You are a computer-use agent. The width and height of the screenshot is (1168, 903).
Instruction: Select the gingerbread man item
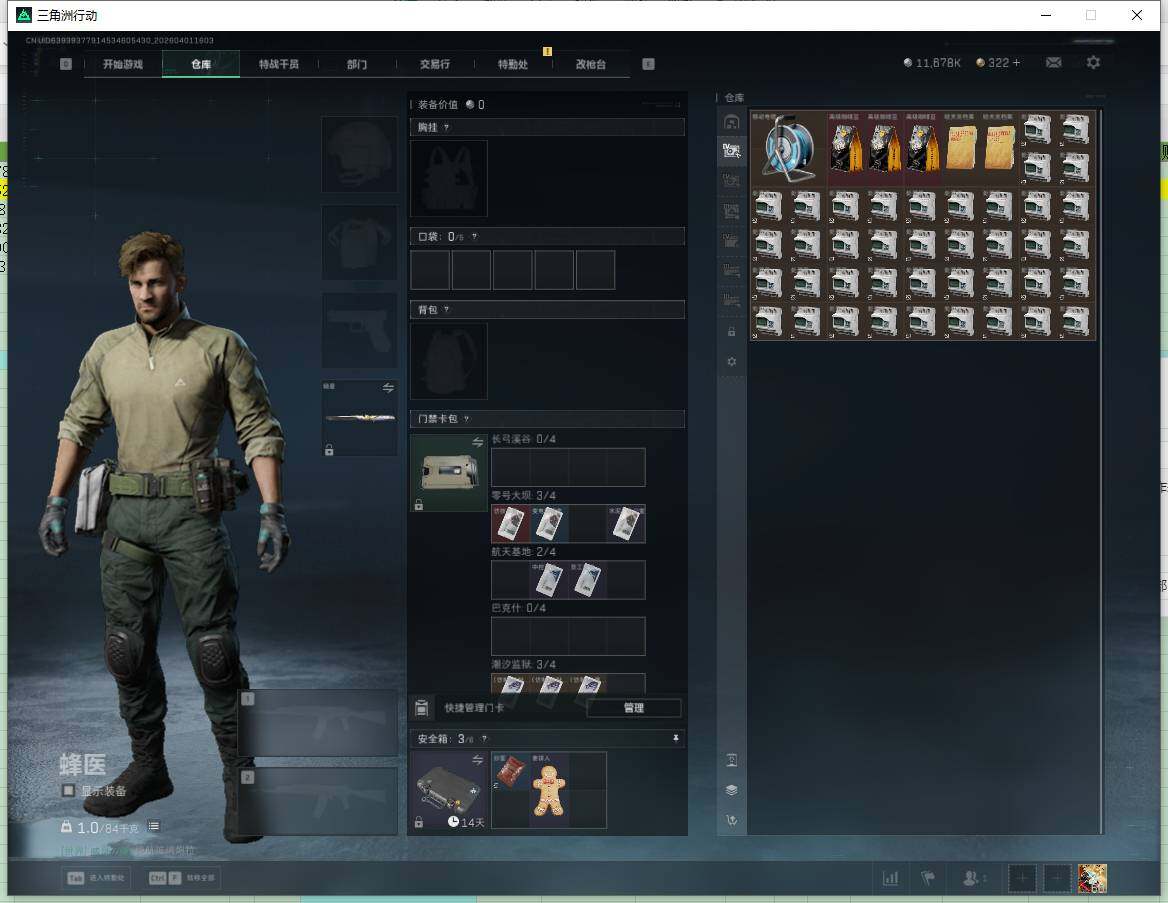click(549, 790)
